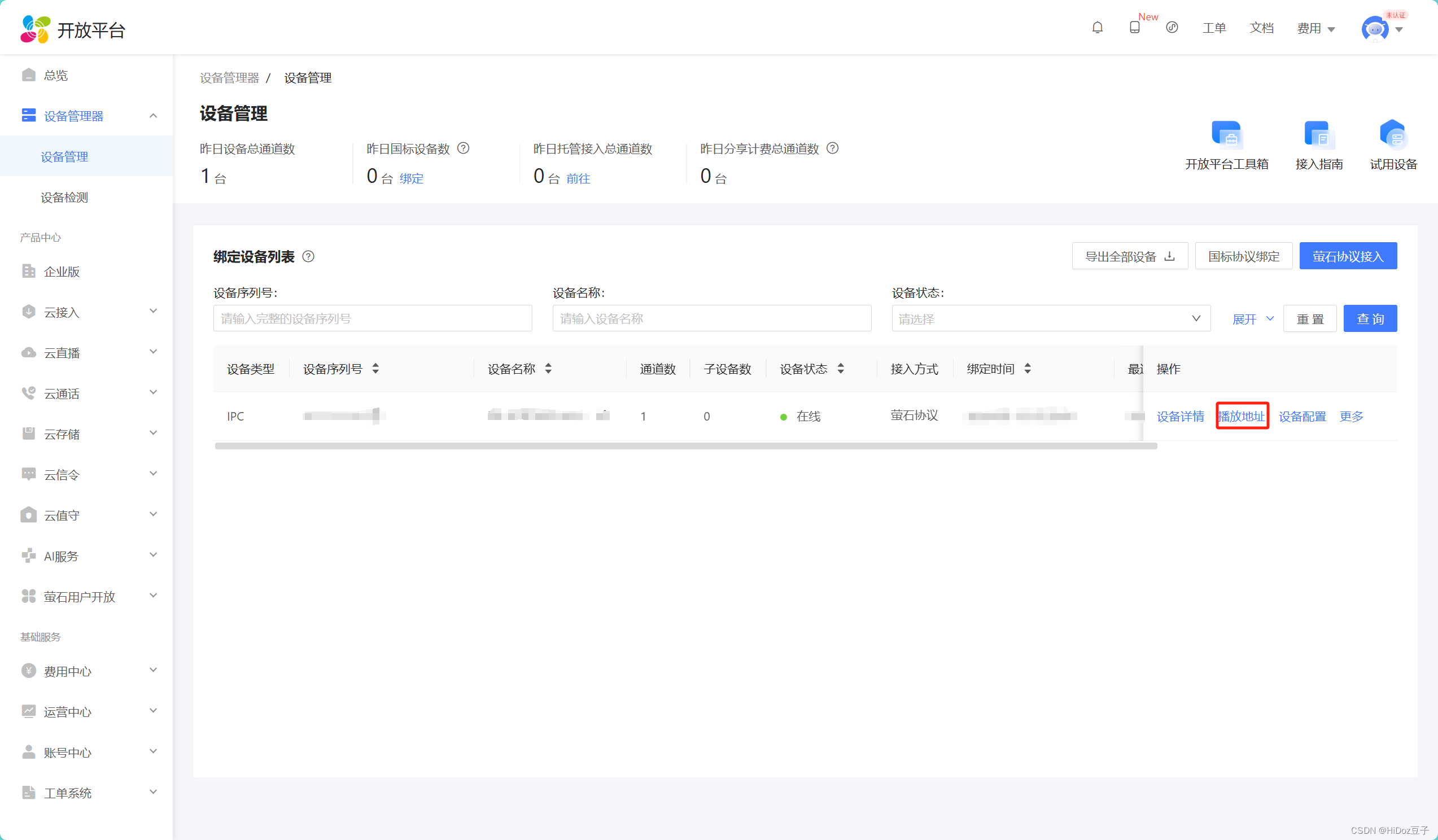Click help icon beside 昨日国标设备数

pos(464,148)
